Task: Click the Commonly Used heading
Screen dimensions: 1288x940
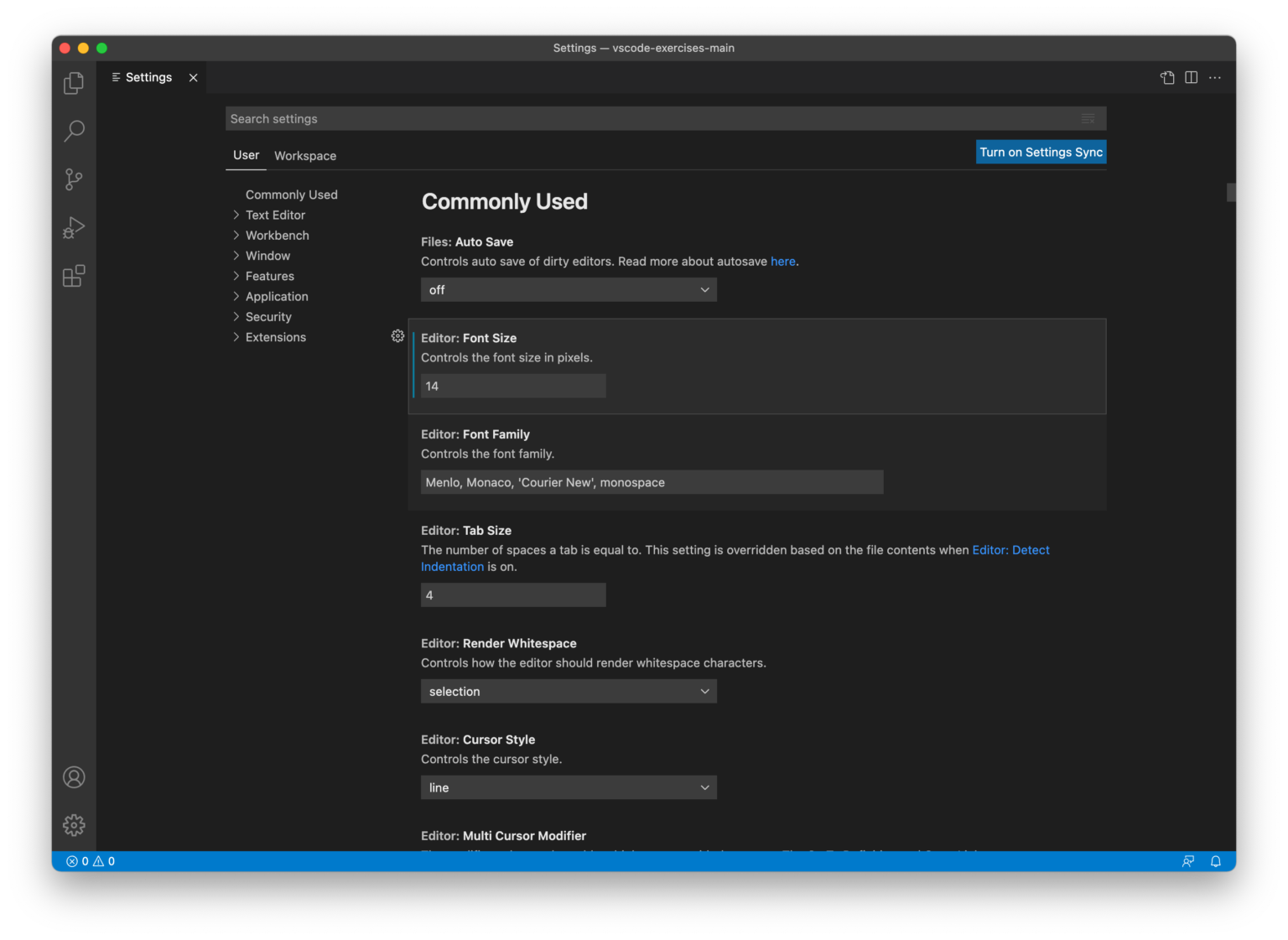Action: pos(505,202)
